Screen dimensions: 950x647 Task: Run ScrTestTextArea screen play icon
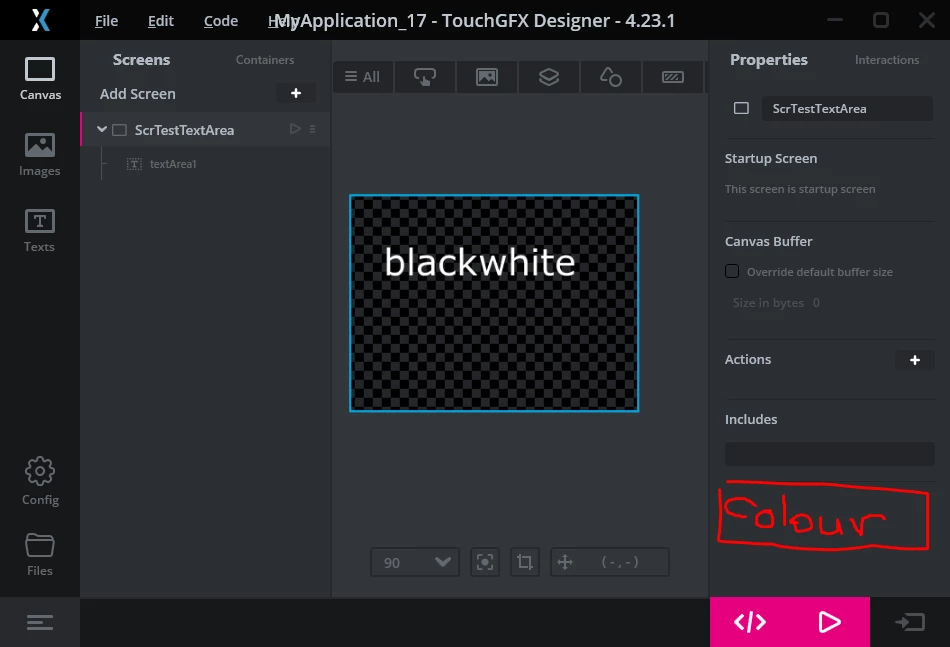coord(295,129)
